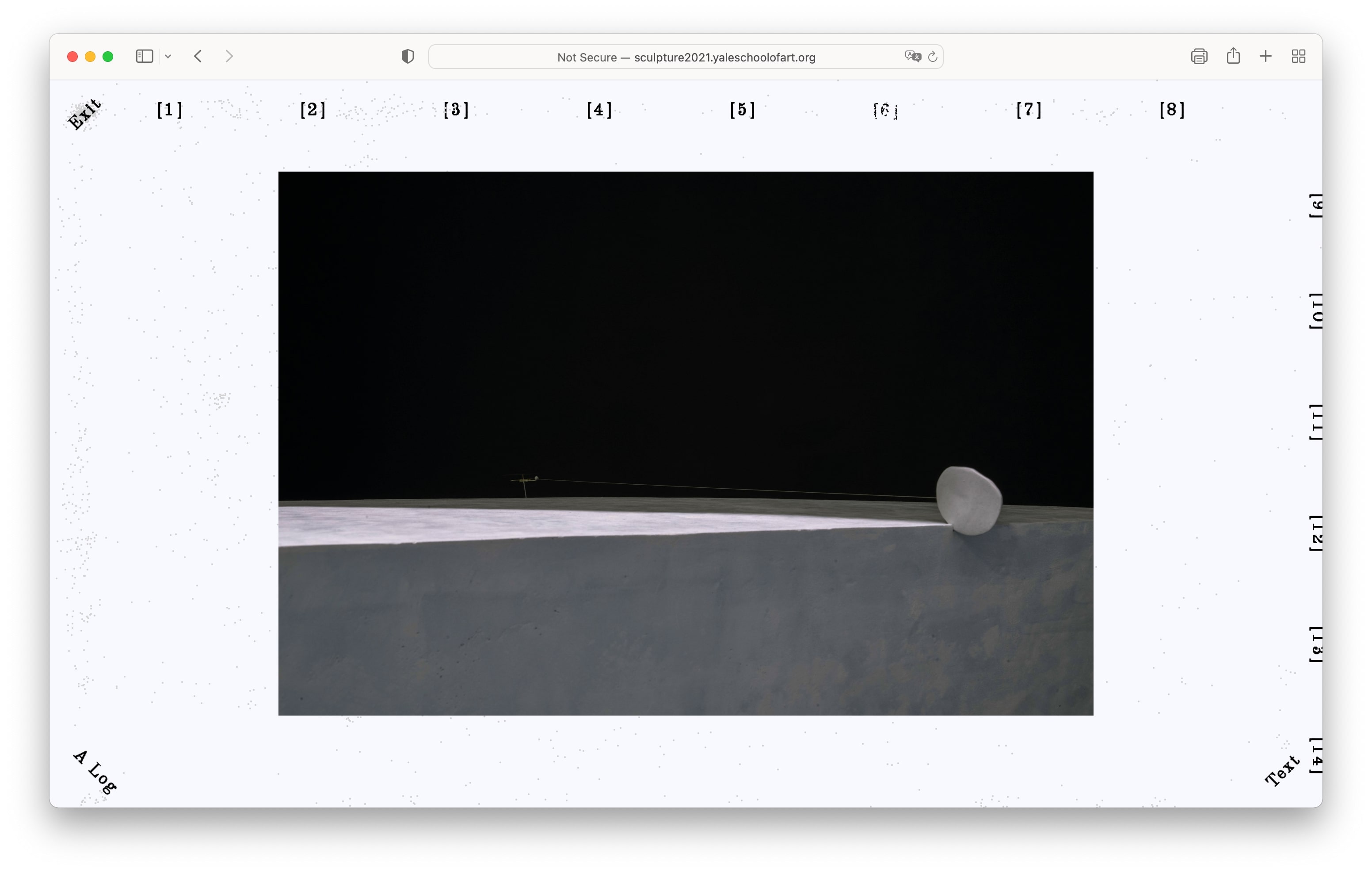Select image number [4]
1372x873 pixels.
click(599, 110)
